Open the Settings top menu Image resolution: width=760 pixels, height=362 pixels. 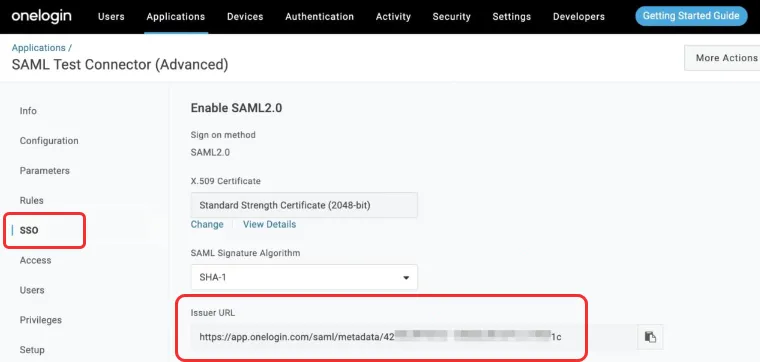coord(511,16)
